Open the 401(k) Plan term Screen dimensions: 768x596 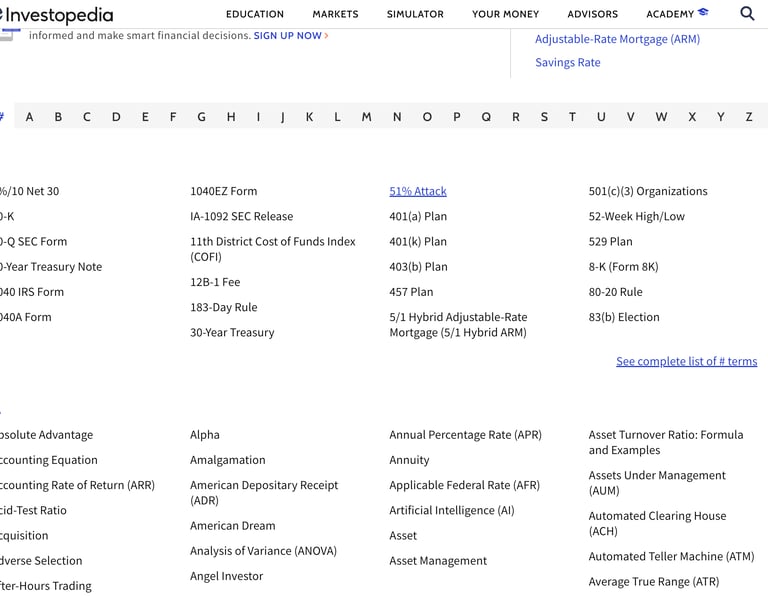coord(418,242)
